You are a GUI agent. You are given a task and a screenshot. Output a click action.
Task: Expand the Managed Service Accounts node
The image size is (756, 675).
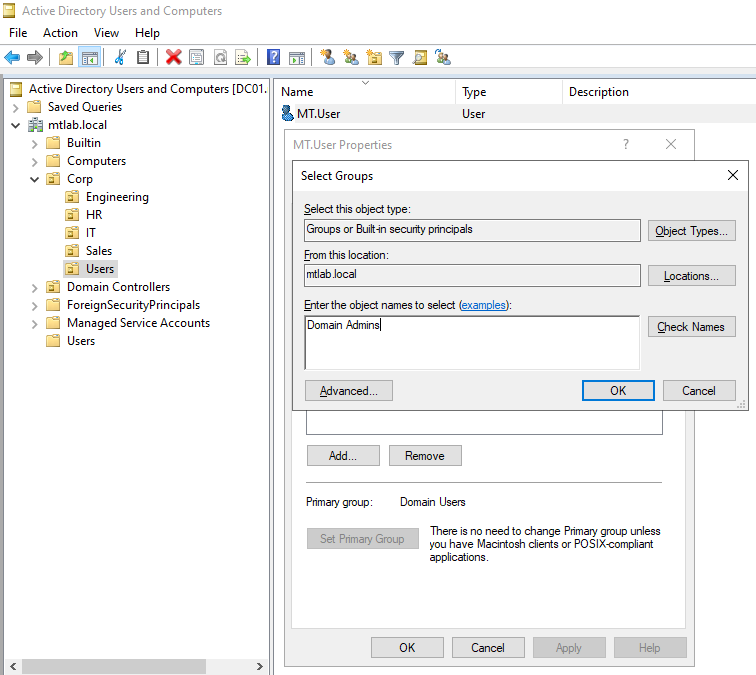point(34,324)
